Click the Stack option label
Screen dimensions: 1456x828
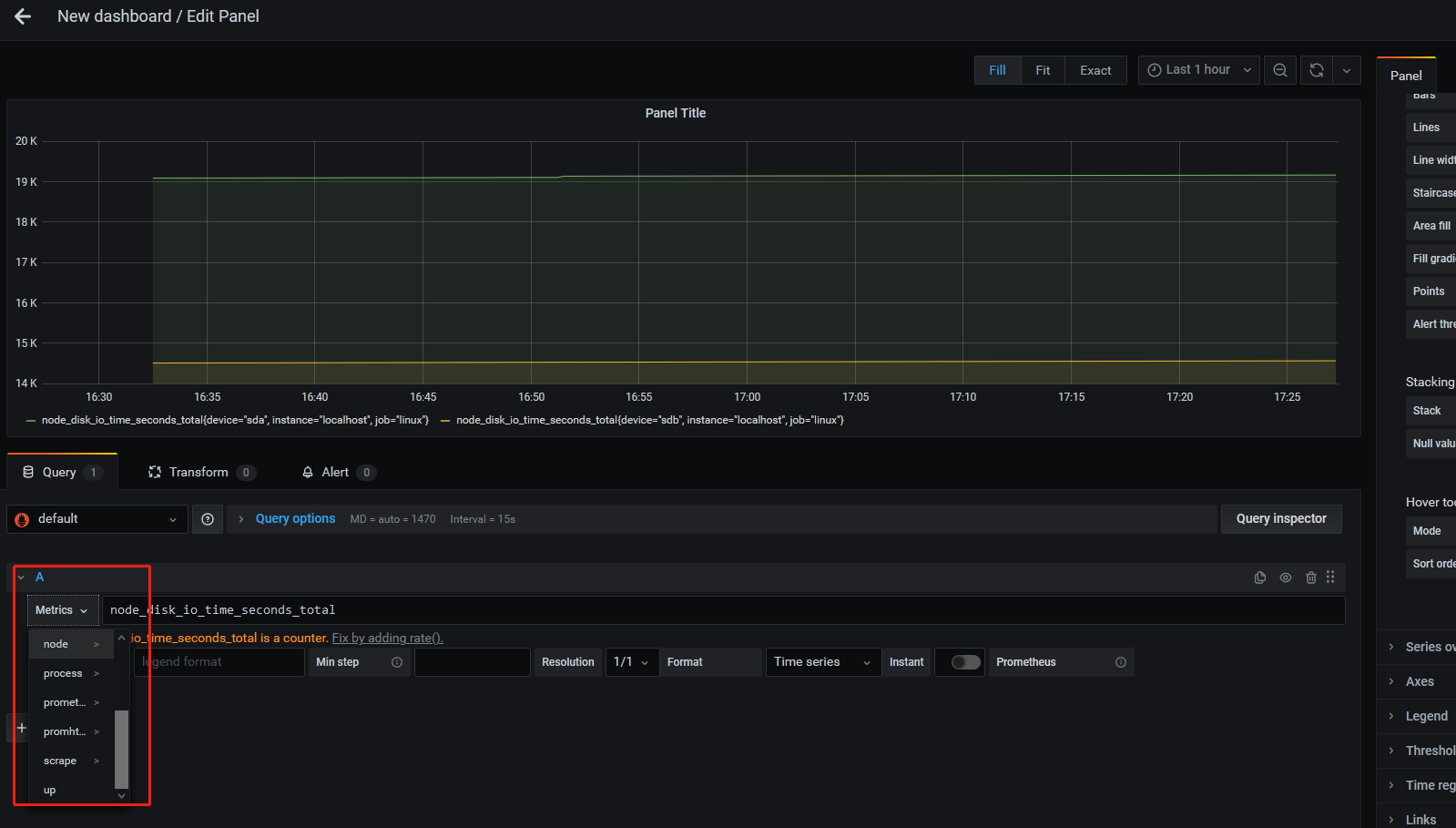(1427, 411)
